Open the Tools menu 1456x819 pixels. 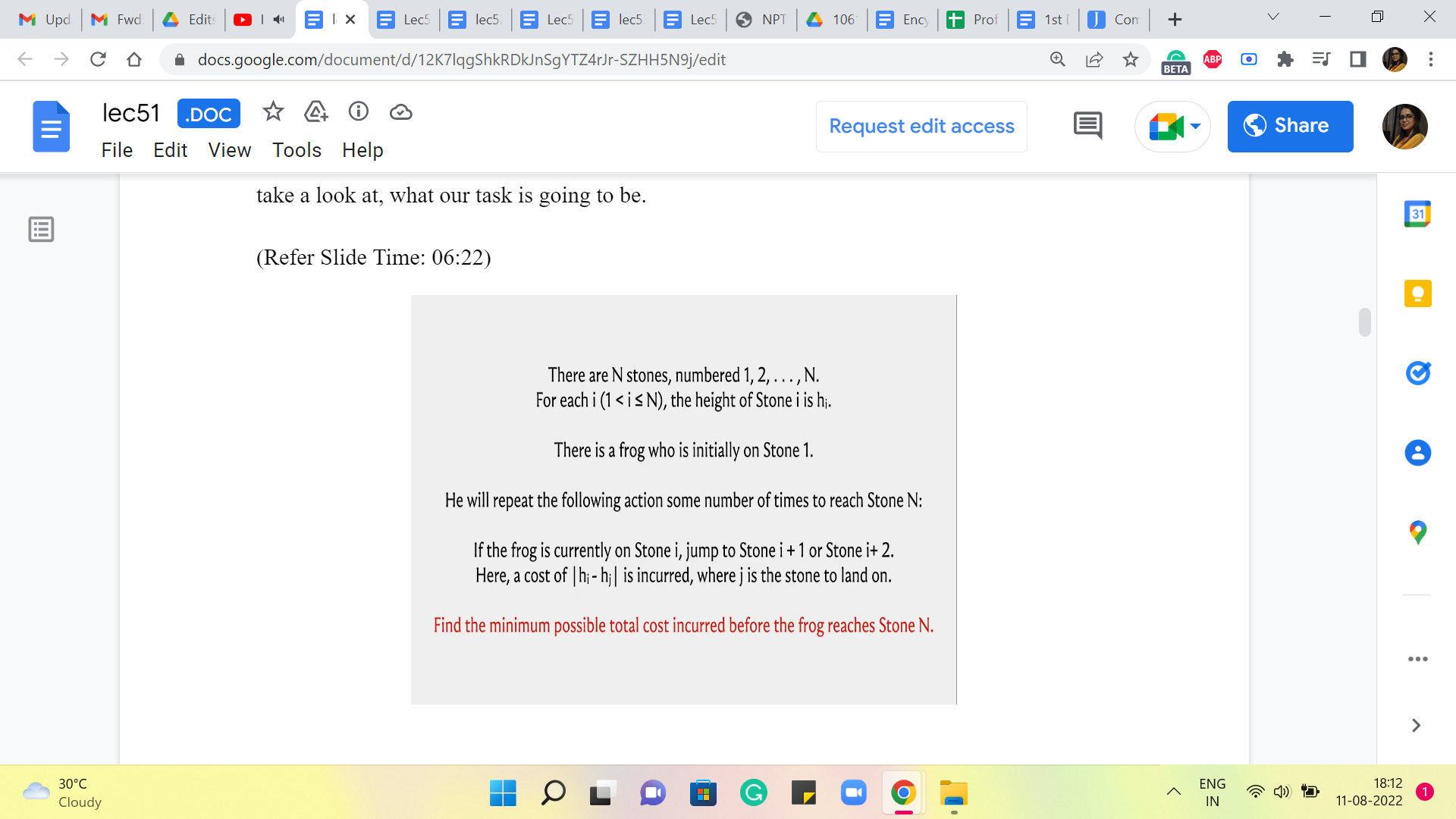click(297, 150)
